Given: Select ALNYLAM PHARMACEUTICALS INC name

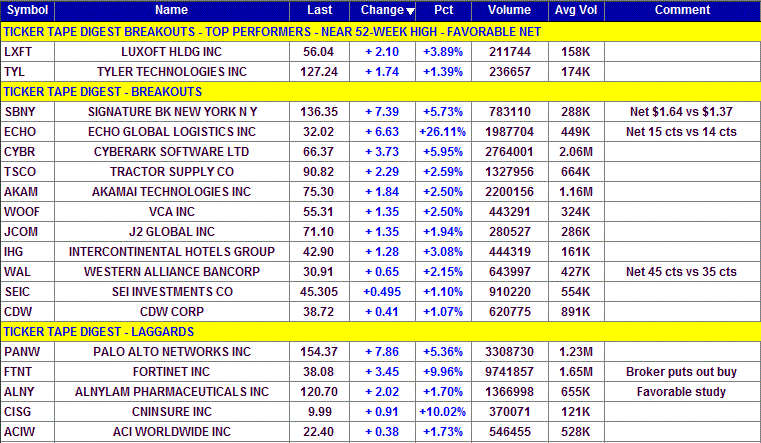Looking at the screenshot, I should (x=172, y=392).
